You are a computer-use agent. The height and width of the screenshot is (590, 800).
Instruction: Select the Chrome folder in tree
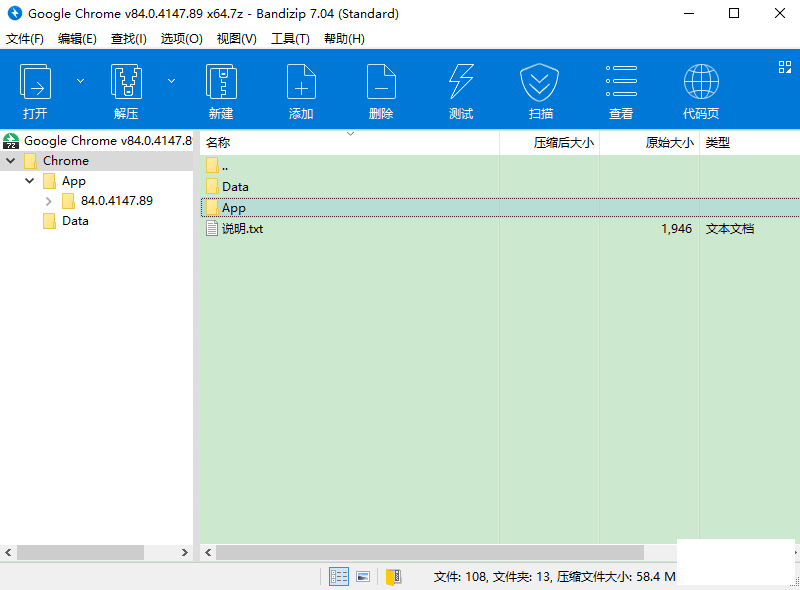click(x=66, y=161)
